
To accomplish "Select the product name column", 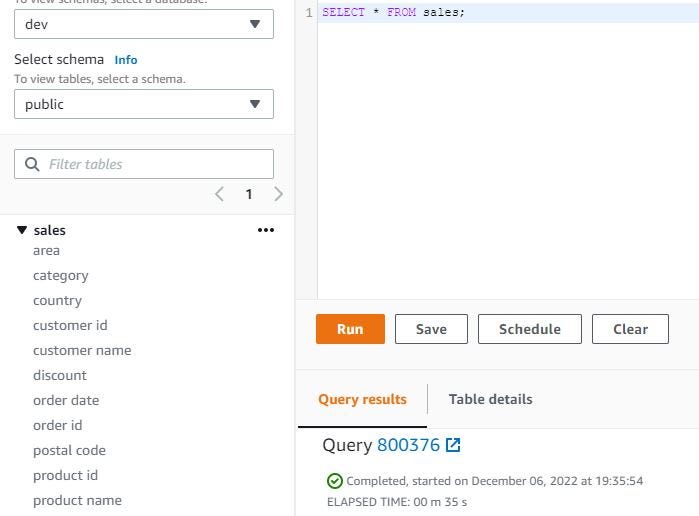I will click(77, 500).
